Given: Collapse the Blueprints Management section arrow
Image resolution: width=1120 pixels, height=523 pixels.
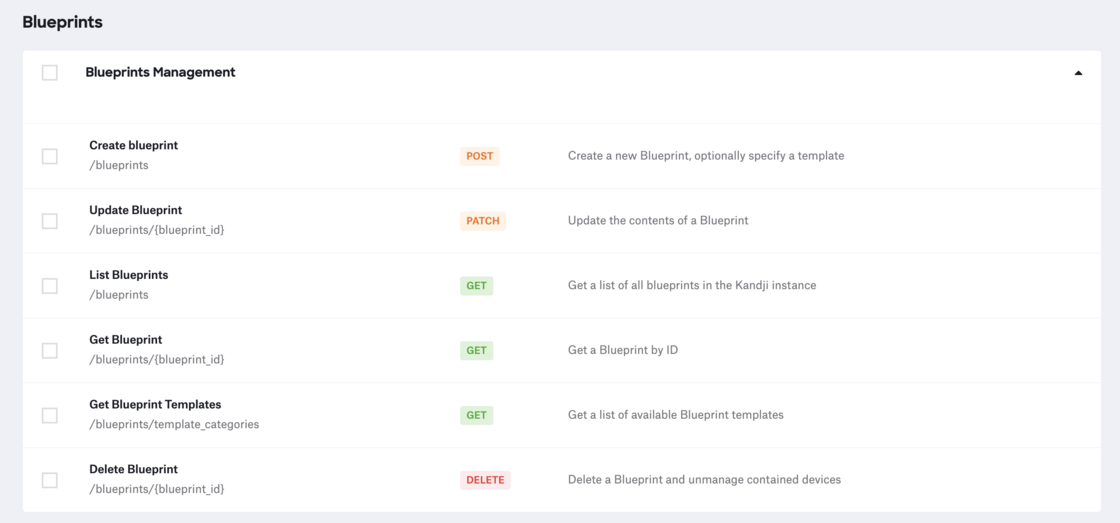Looking at the screenshot, I should coord(1078,73).
